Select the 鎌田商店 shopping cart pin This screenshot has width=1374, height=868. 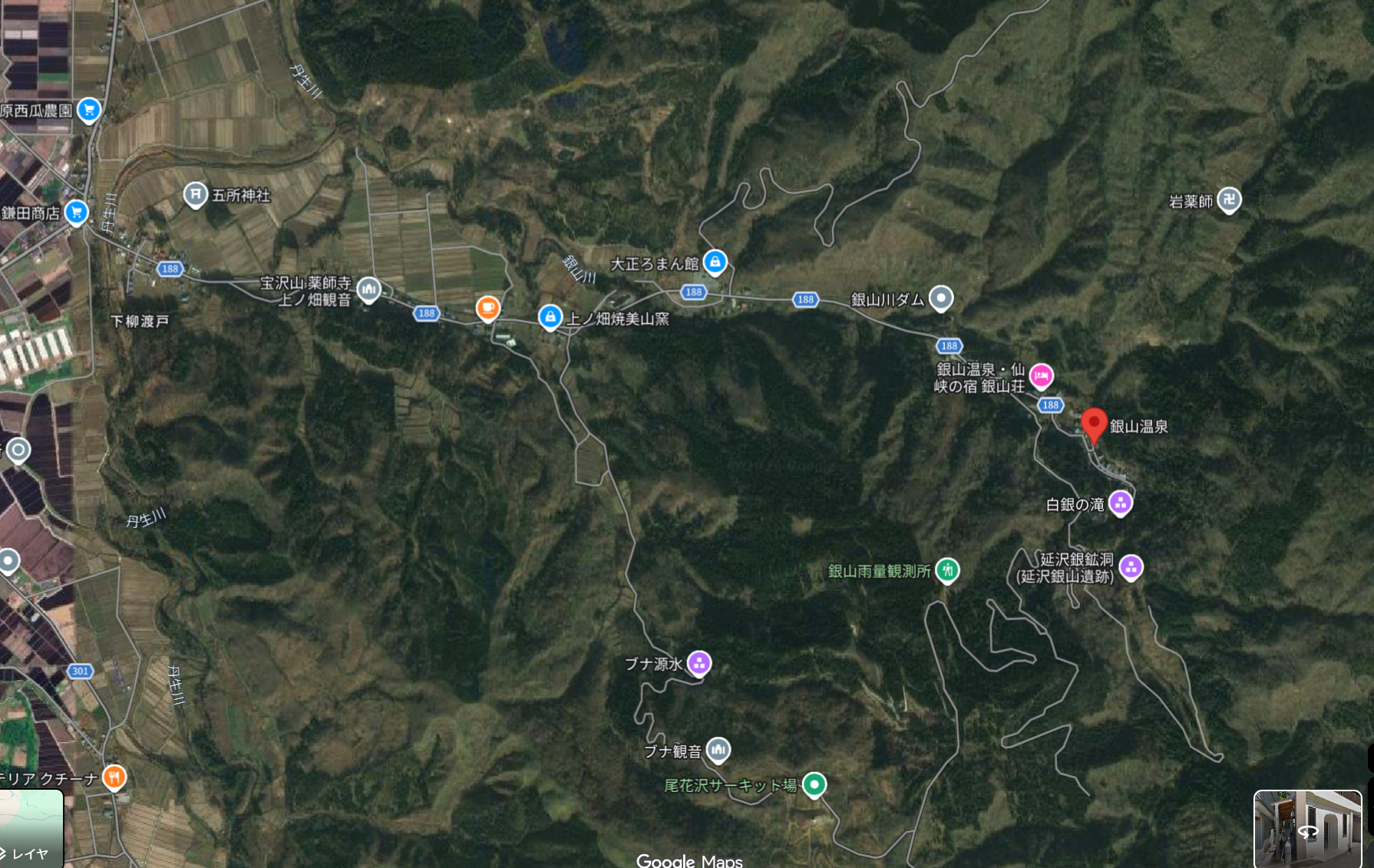76,212
